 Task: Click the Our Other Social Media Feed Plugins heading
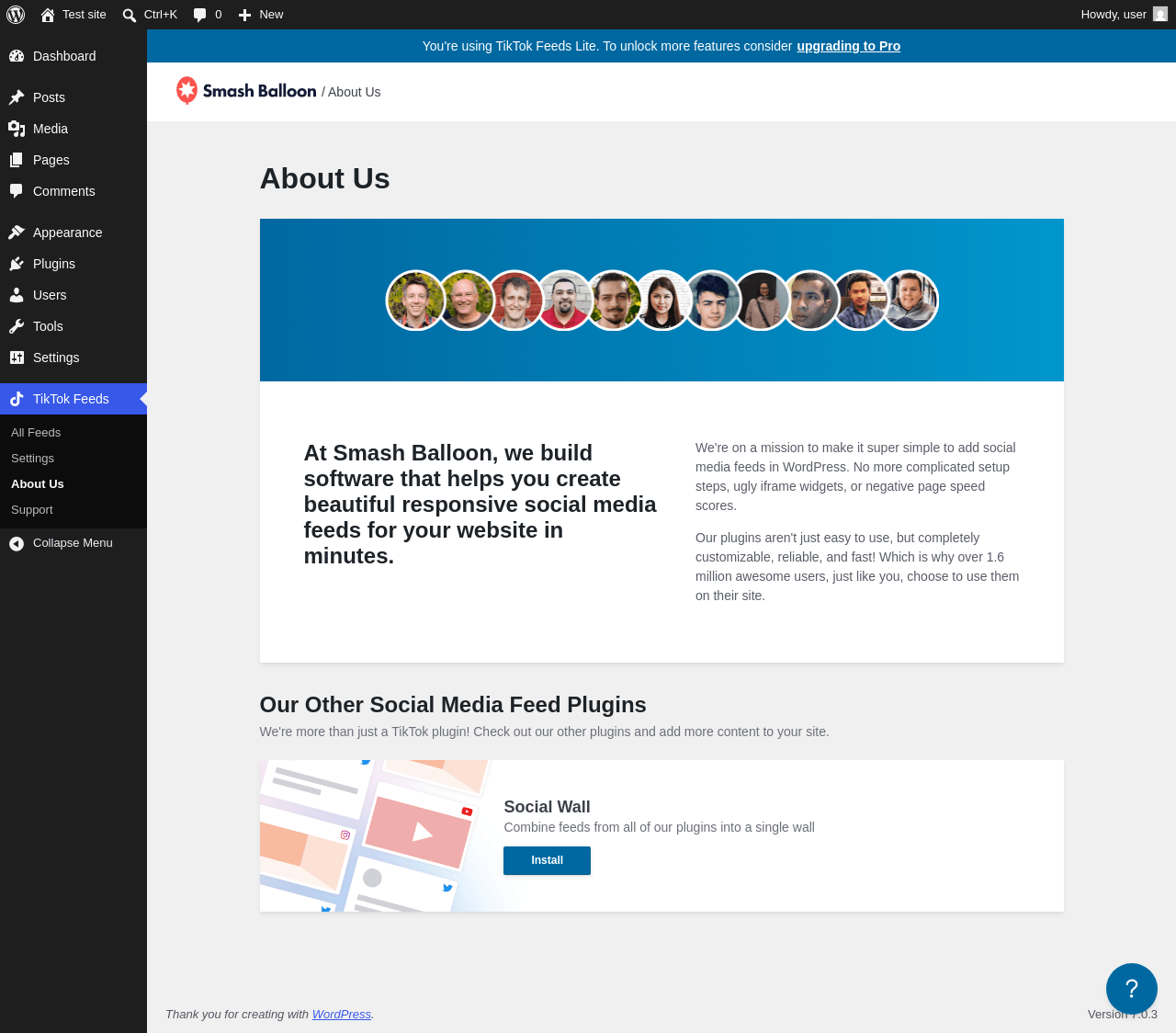click(453, 705)
